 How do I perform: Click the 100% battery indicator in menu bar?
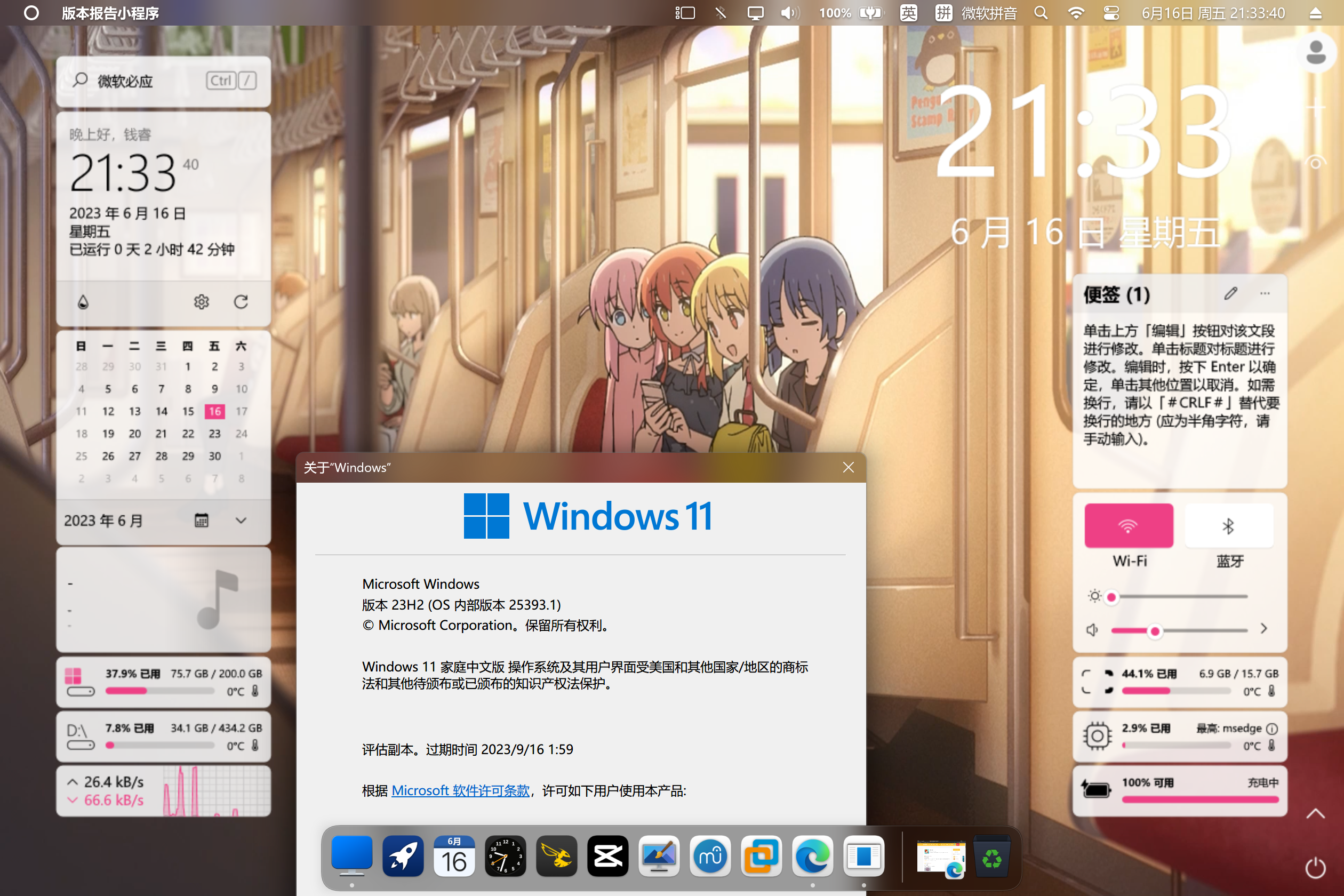[851, 13]
